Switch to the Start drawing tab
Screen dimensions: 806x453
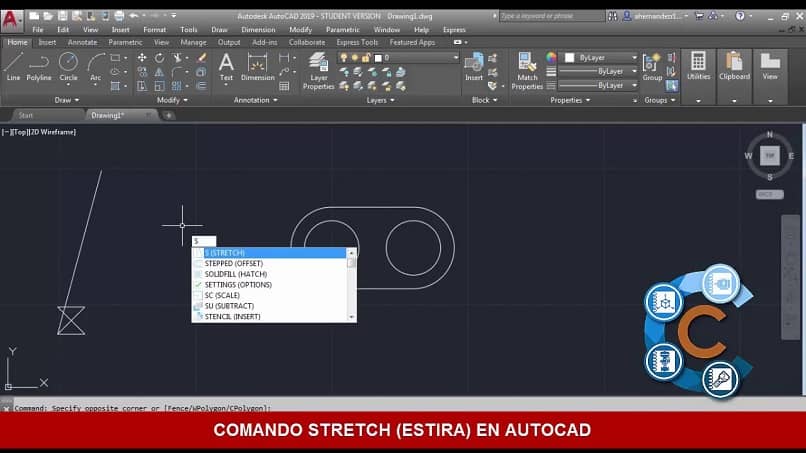click(x=26, y=115)
